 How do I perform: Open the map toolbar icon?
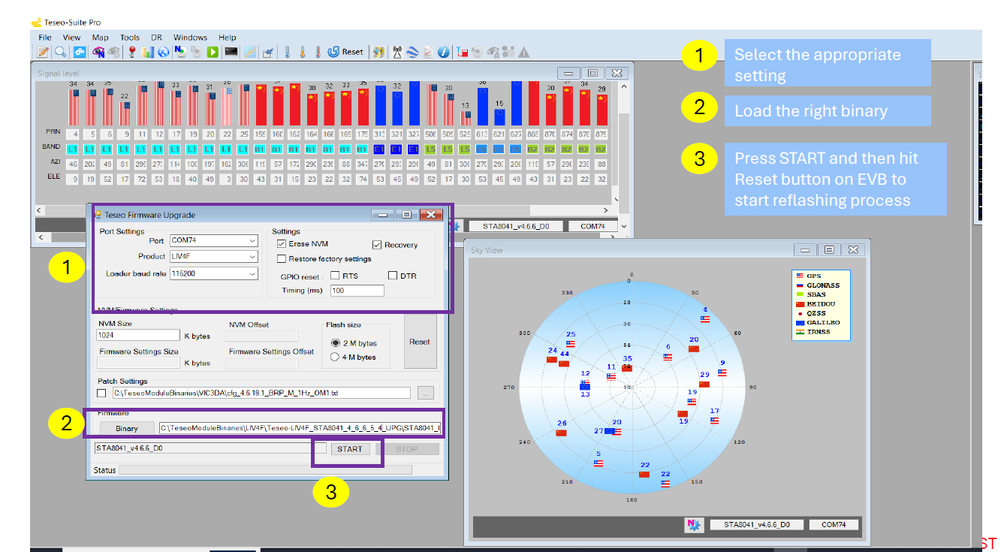pyautogui.click(x=378, y=52)
